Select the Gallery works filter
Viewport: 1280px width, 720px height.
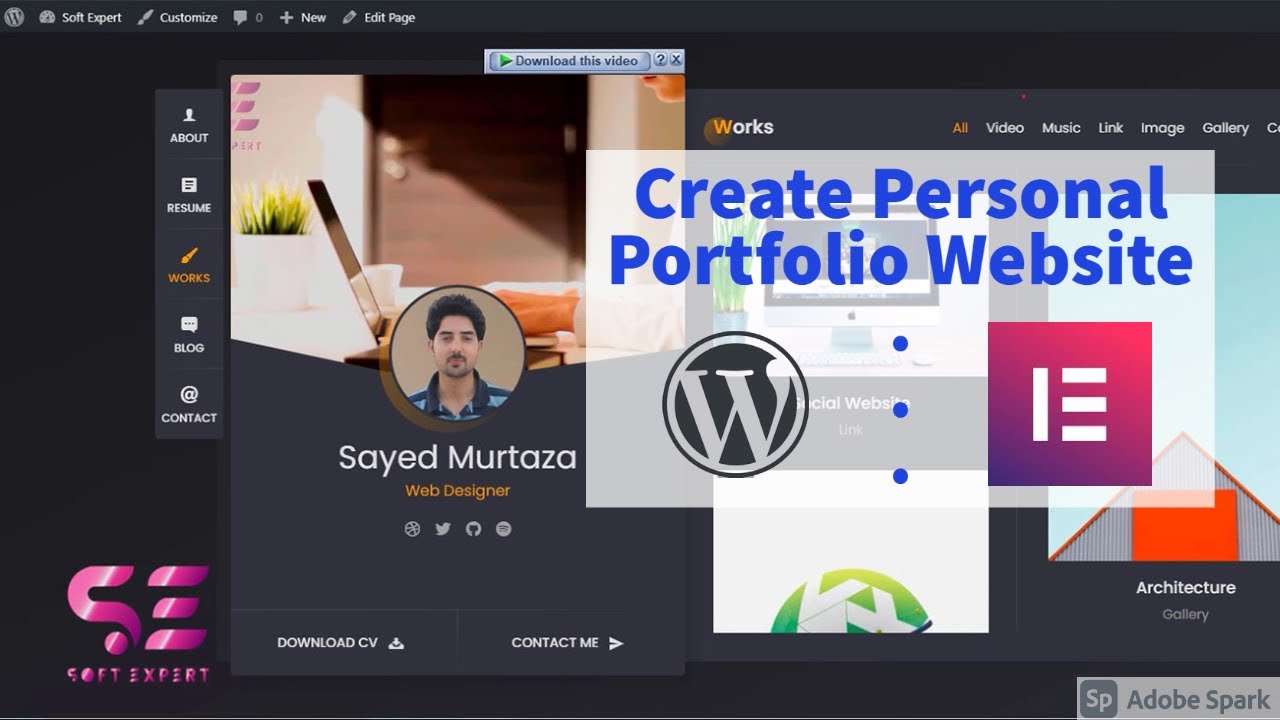coord(1226,128)
